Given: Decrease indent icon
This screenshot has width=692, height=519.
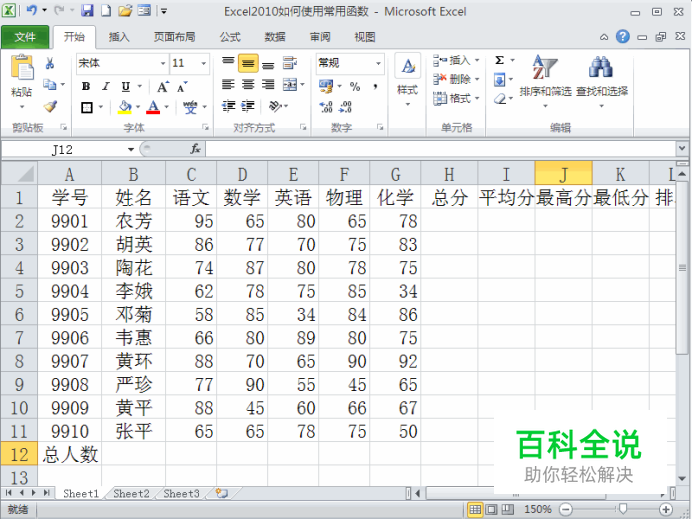Looking at the screenshot, I should tap(229, 106).
